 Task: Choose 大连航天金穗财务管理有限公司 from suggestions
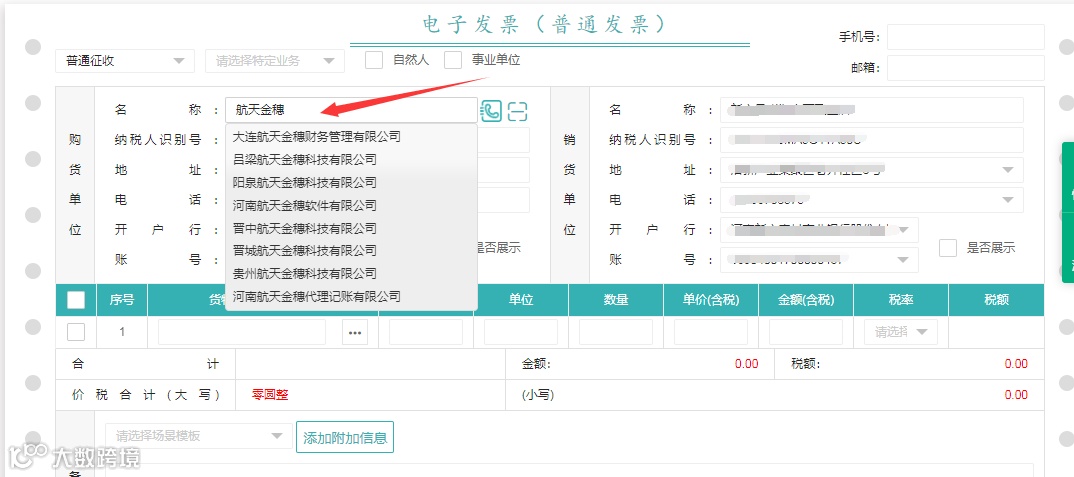tap(351, 137)
